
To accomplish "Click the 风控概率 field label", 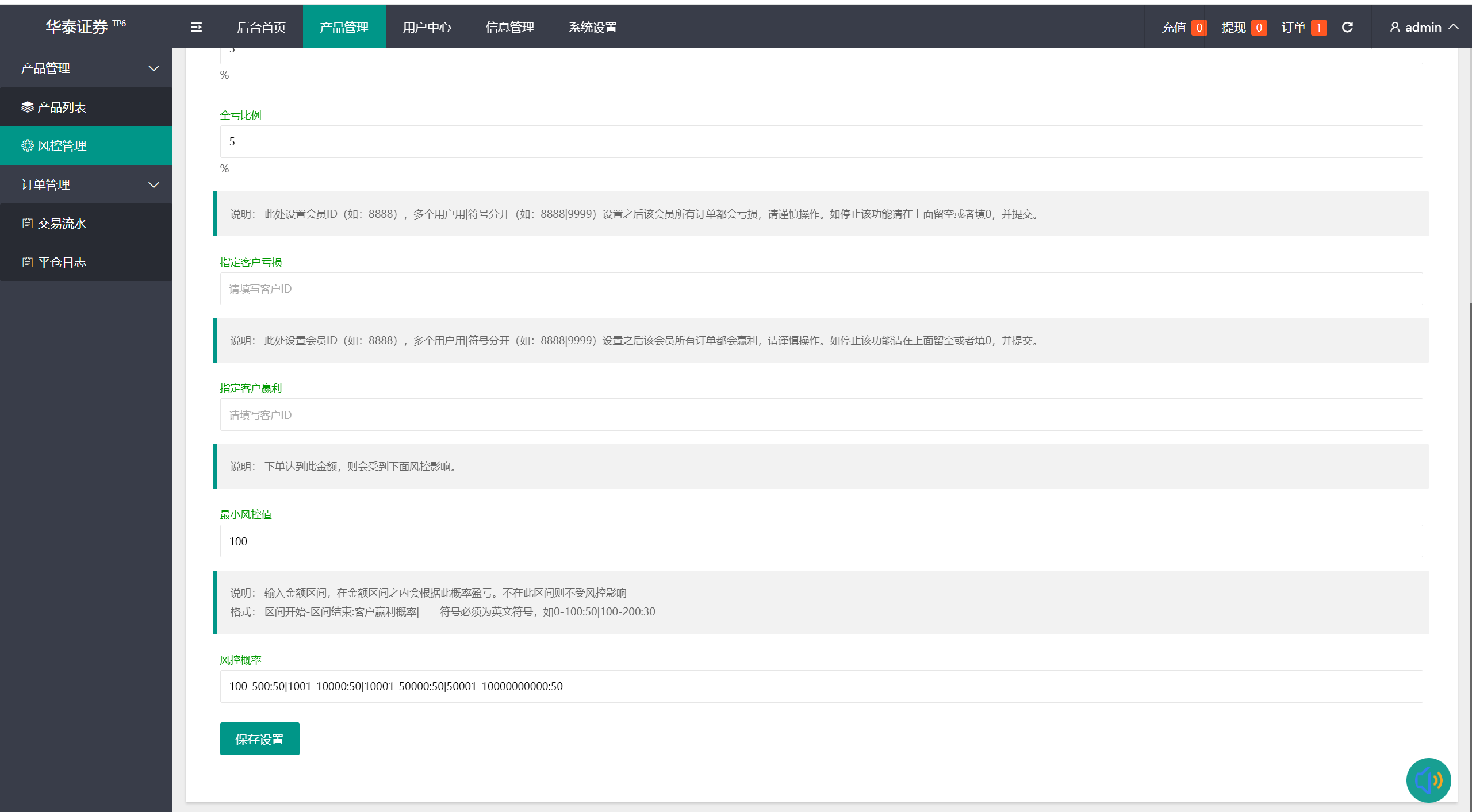I will 240,660.
